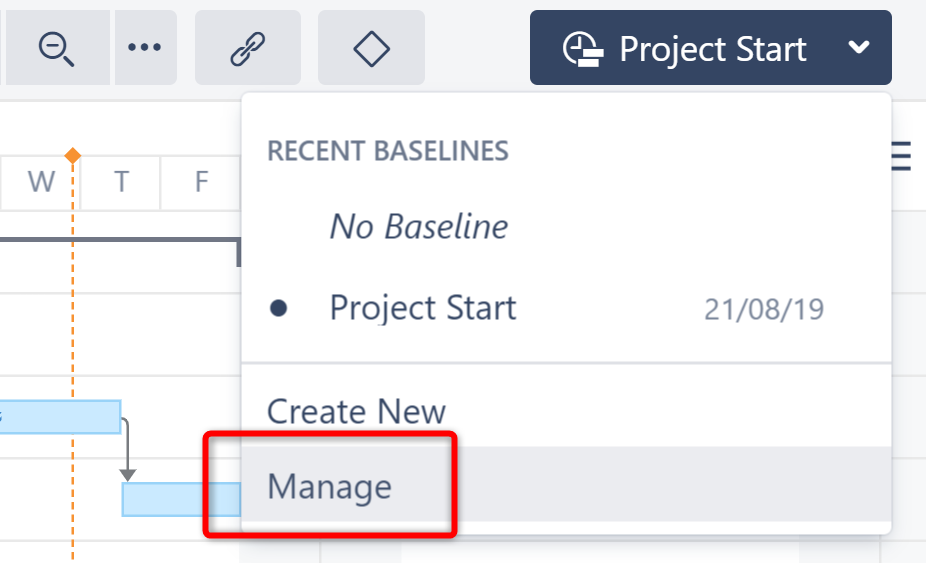Image resolution: width=926 pixels, height=563 pixels.
Task: Click the orange today marker diamond
Action: click(72, 155)
